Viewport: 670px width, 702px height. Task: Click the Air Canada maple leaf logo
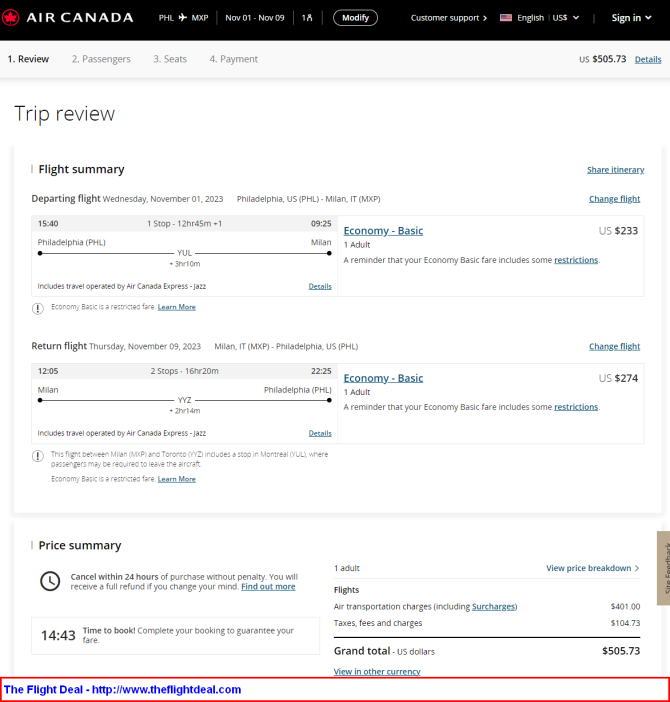pyautogui.click(x=10, y=18)
